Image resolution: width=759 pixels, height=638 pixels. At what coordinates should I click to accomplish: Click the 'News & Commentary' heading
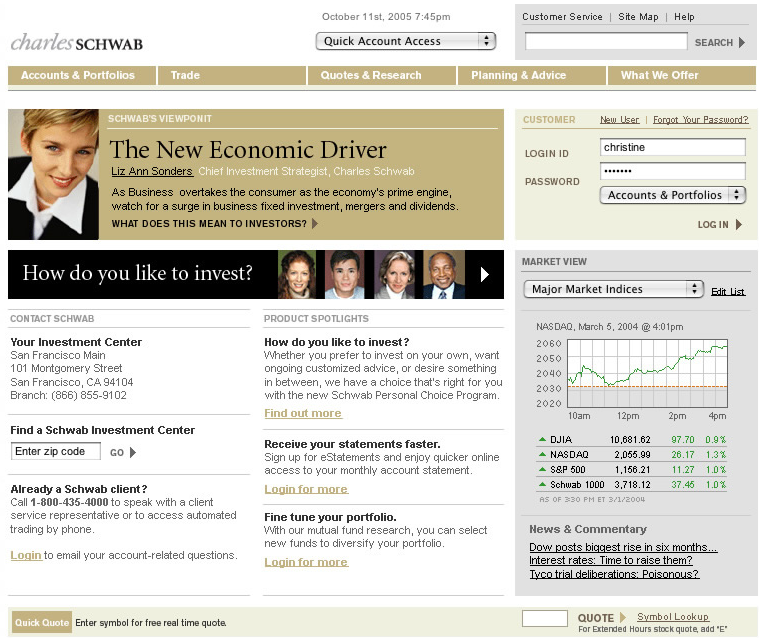tap(588, 529)
